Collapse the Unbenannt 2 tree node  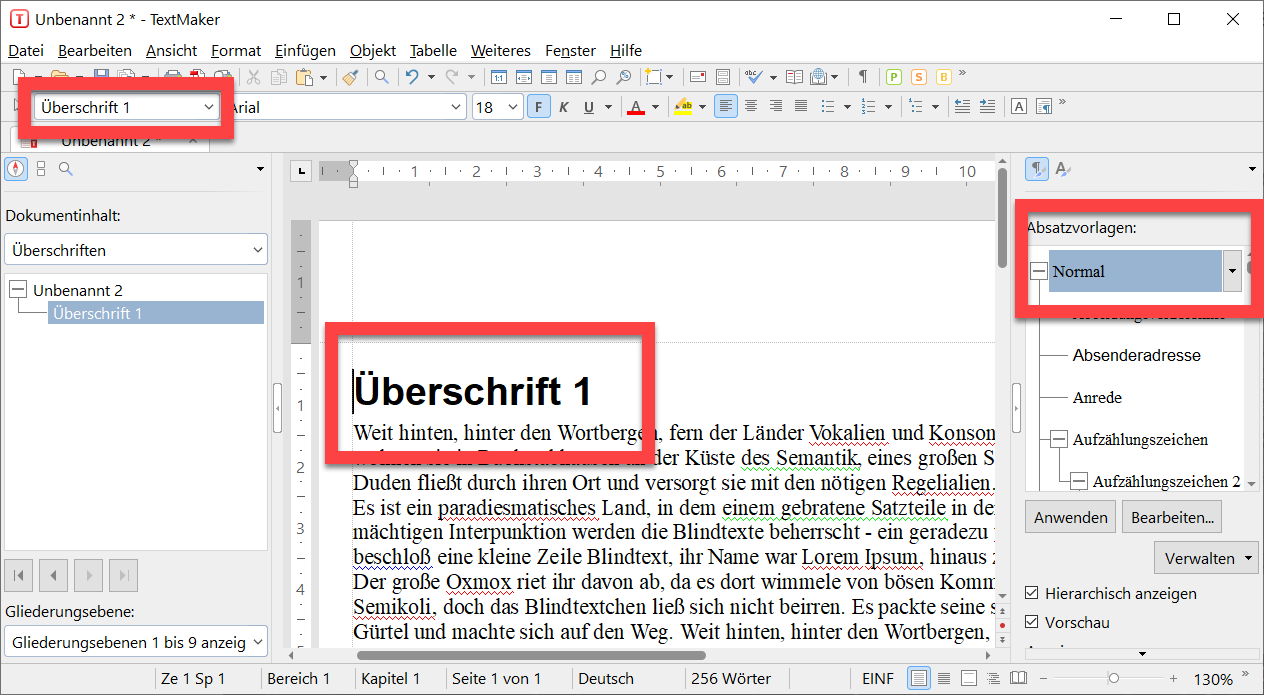pos(18,290)
